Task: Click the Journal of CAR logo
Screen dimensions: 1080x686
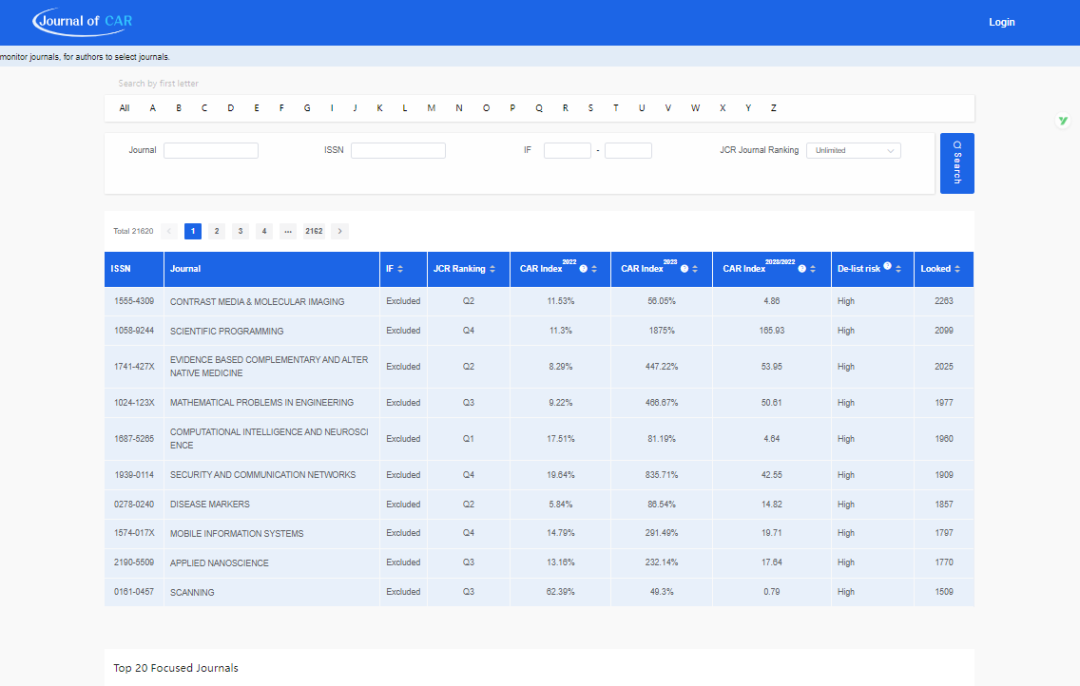Action: tap(83, 21)
